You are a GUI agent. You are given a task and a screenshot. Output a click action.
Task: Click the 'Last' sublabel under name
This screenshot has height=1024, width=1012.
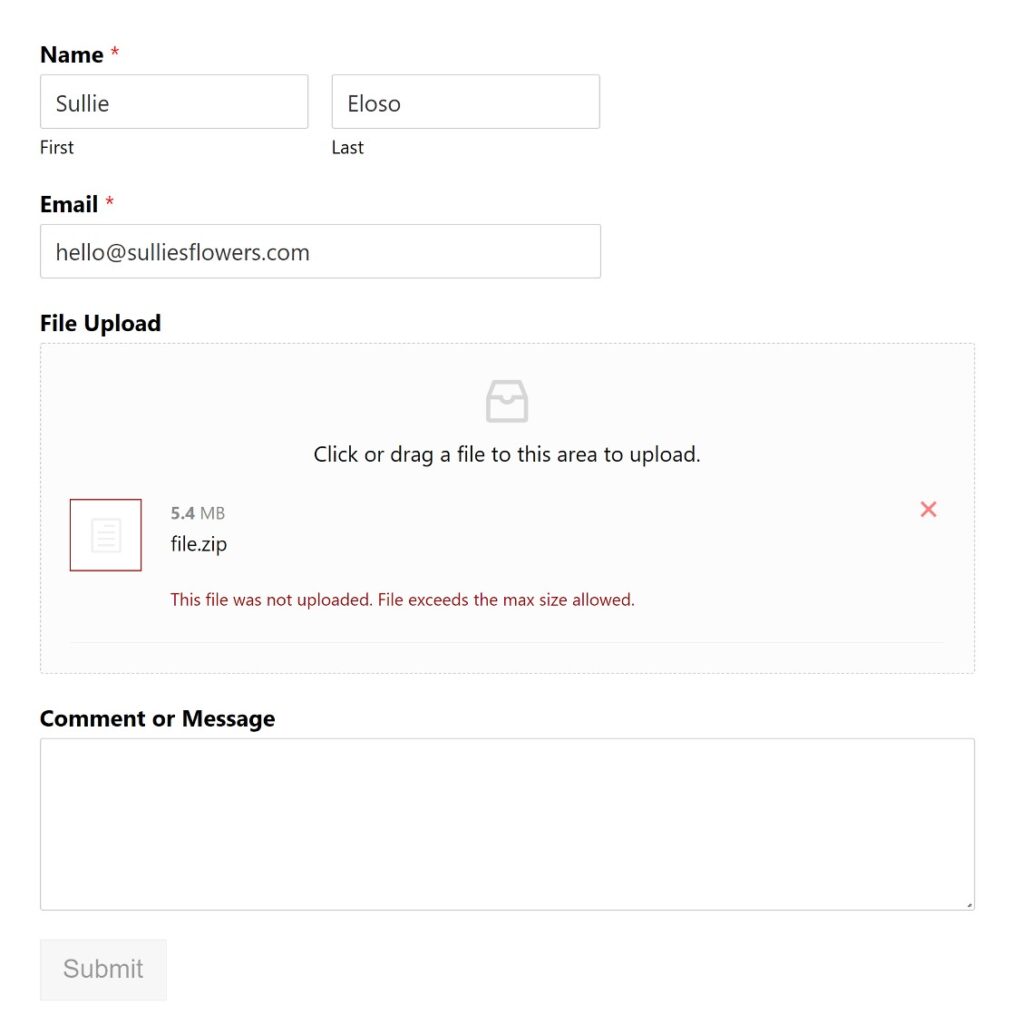tap(348, 147)
